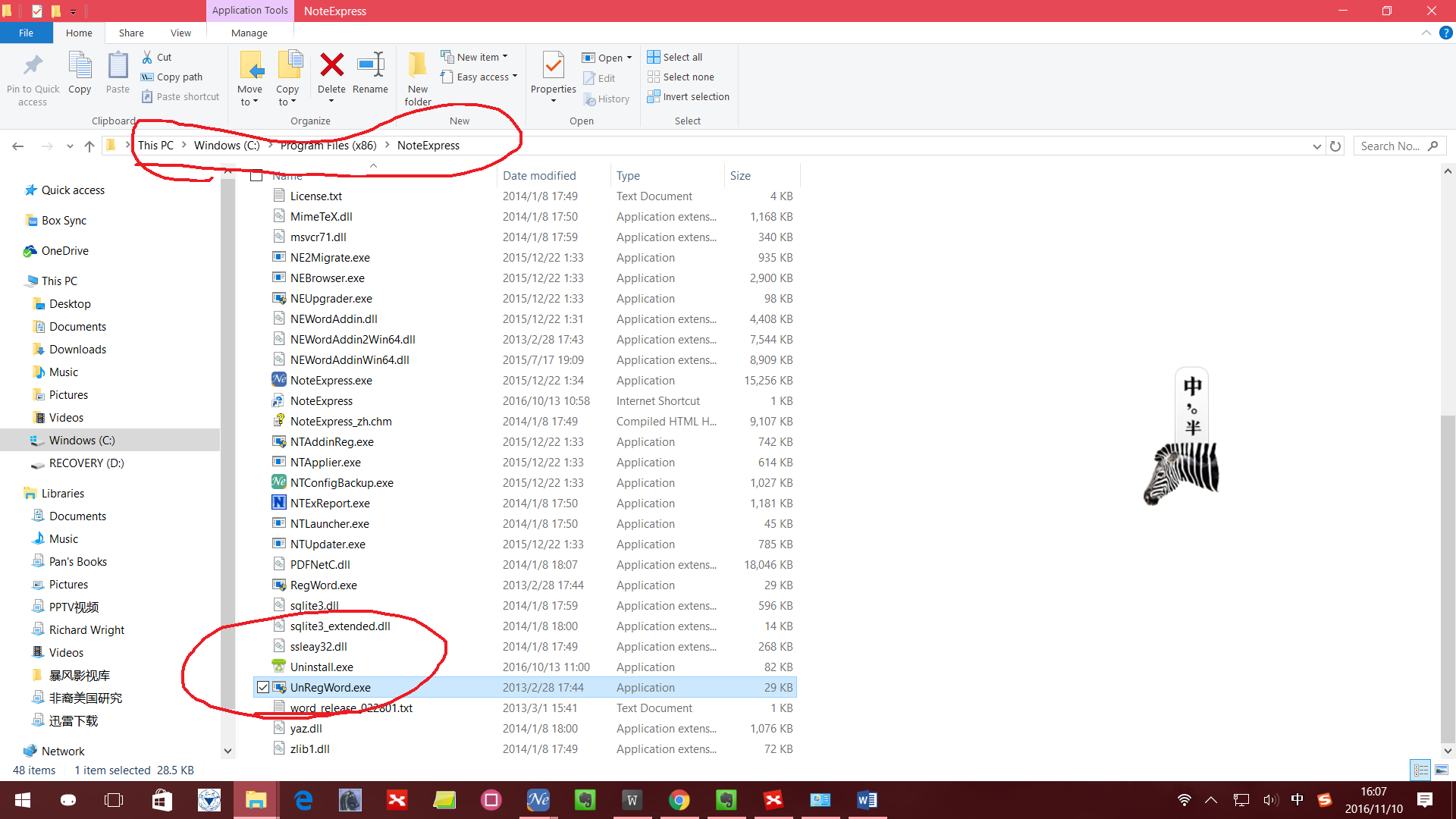
Task: Click the Edit button in Open group
Action: 599,78
